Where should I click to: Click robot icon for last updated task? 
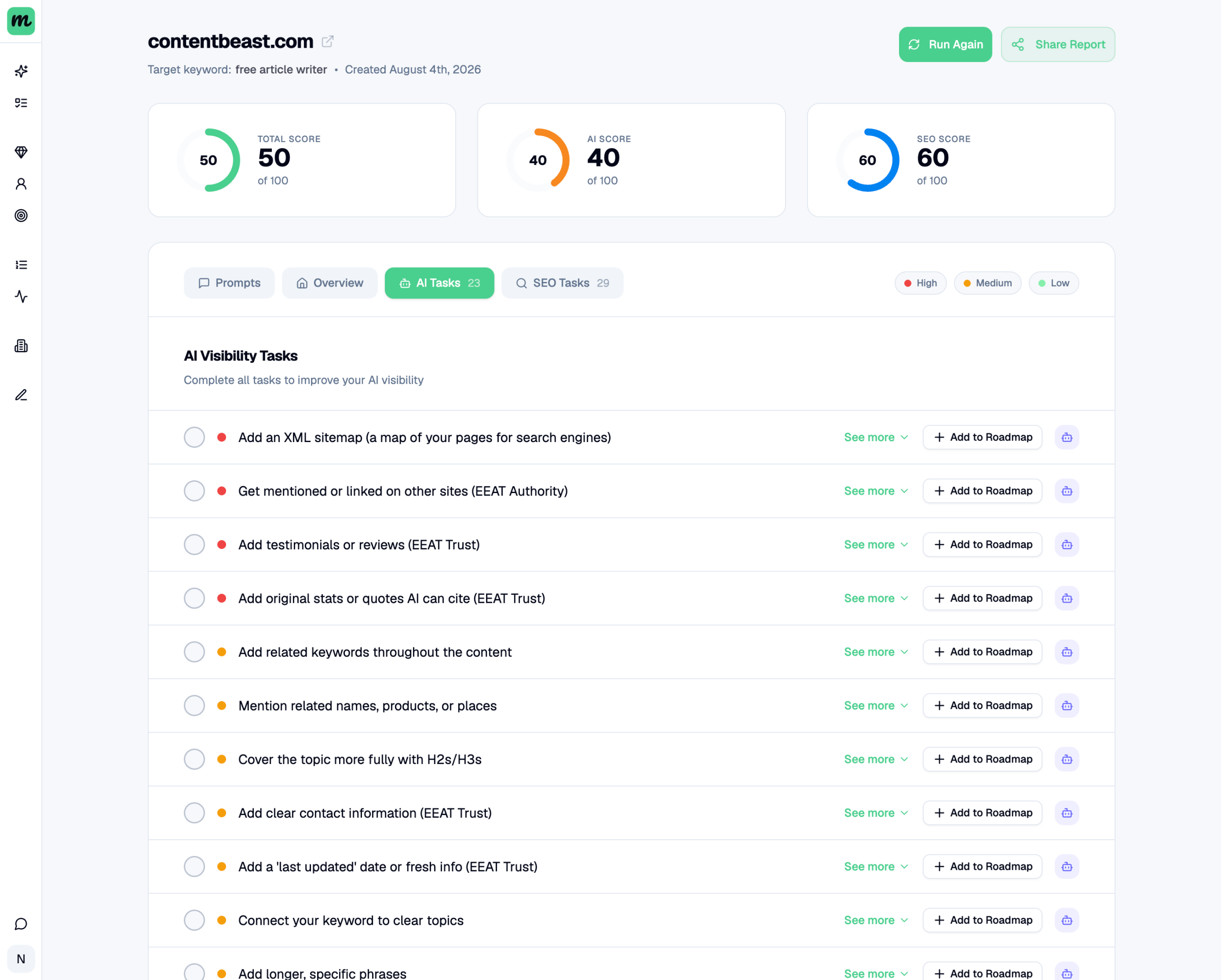coord(1067,867)
